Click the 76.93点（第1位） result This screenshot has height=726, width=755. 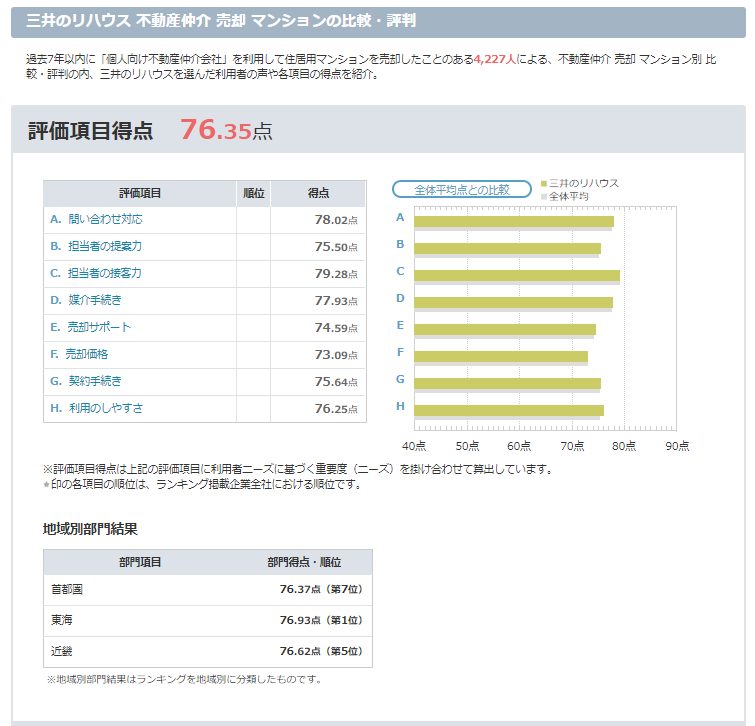coord(321,620)
